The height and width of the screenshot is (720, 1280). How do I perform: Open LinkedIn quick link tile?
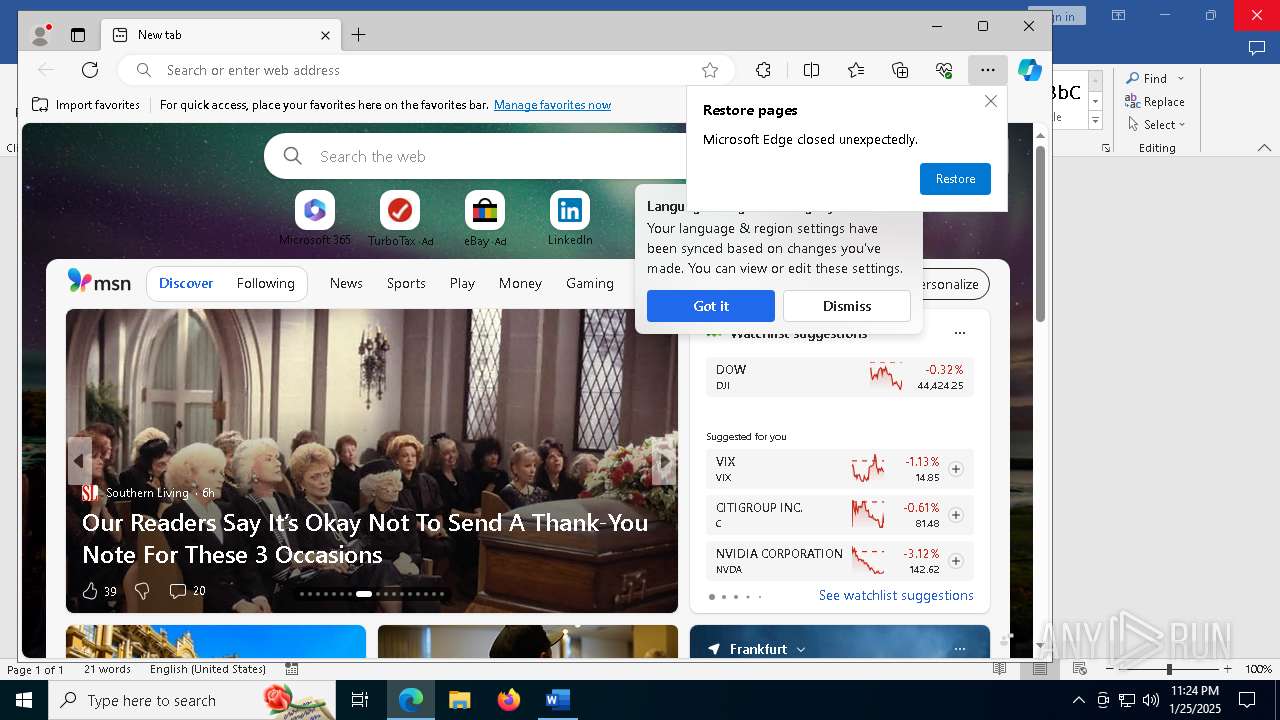coord(570,218)
